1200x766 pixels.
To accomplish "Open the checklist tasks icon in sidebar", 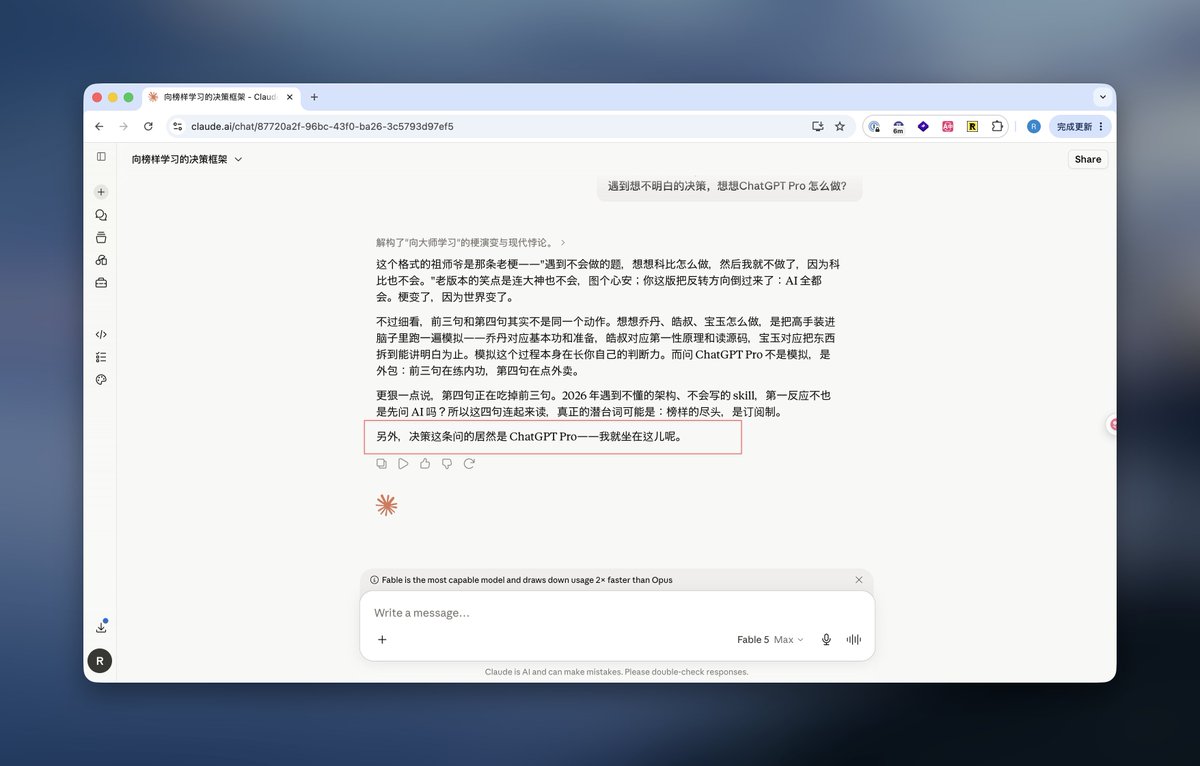I will pos(101,357).
